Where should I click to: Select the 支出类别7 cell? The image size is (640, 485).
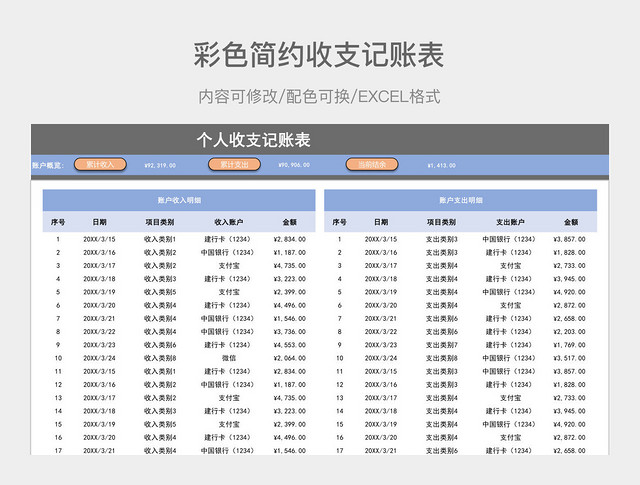[x=442, y=345]
